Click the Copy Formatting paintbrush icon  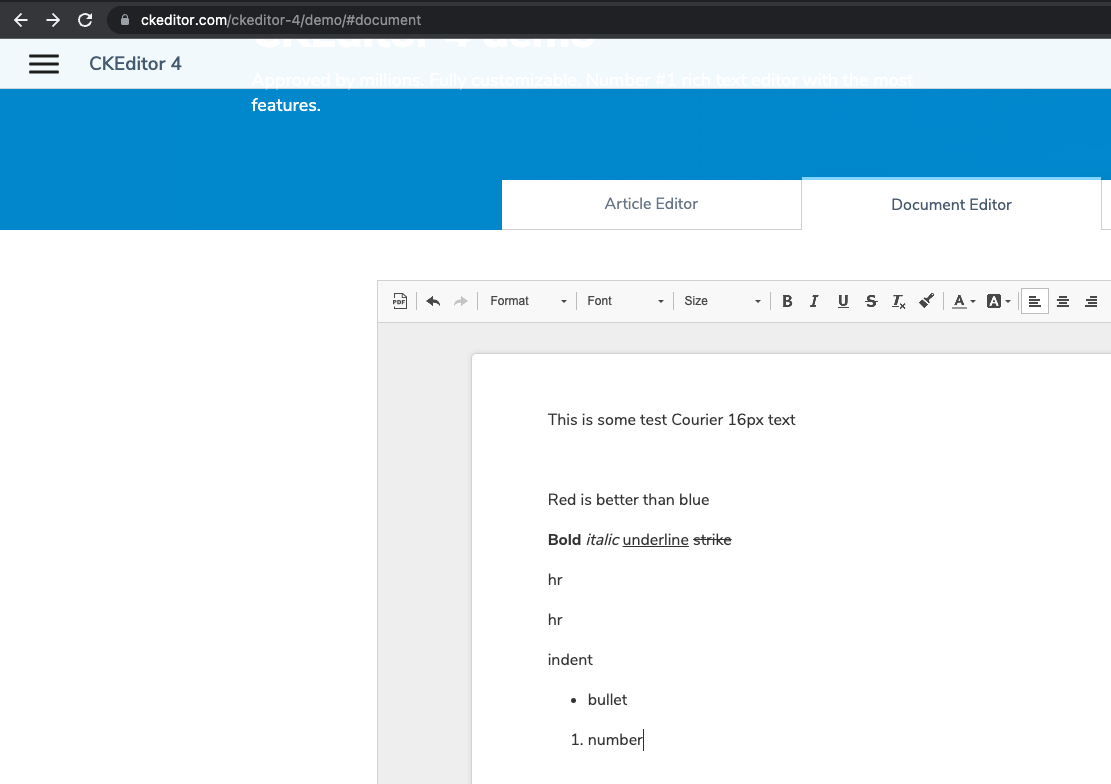[x=926, y=301]
